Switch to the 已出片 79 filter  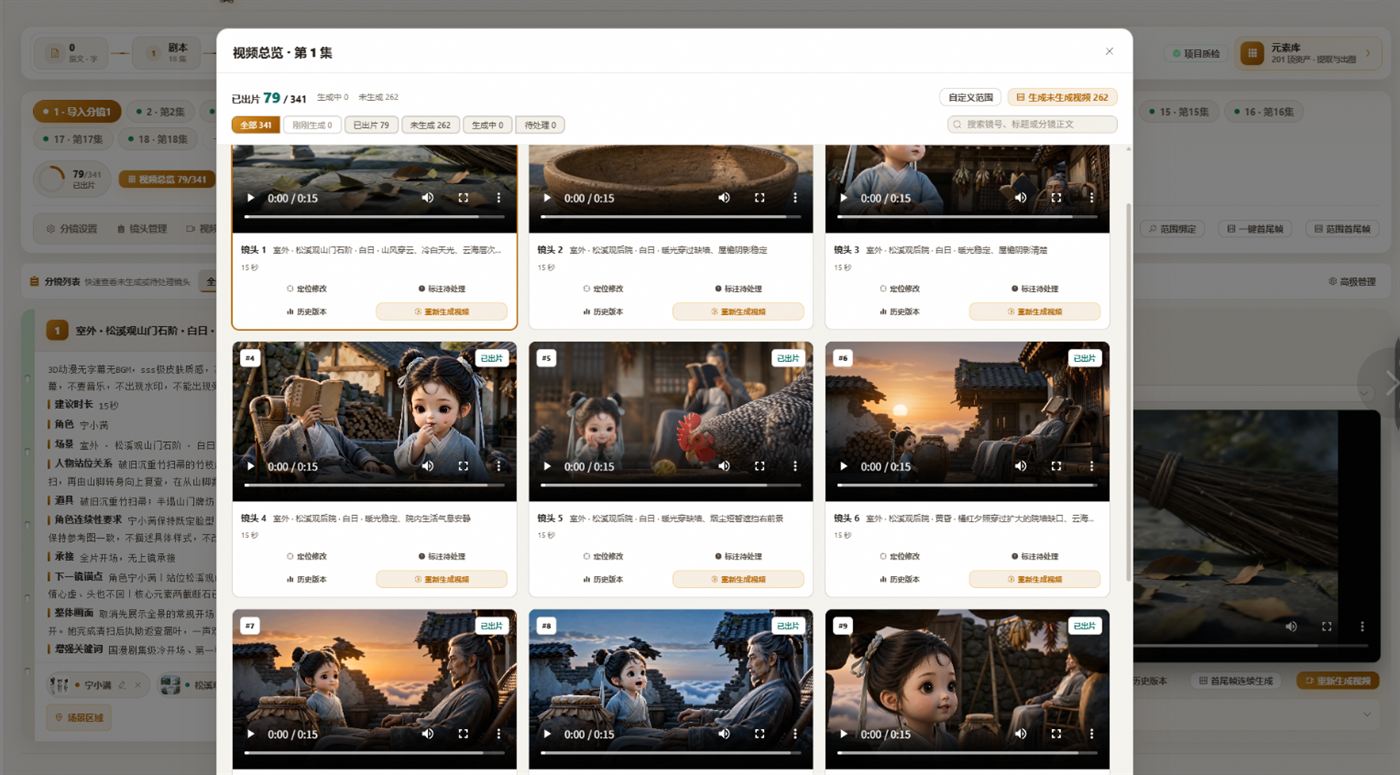pos(371,125)
